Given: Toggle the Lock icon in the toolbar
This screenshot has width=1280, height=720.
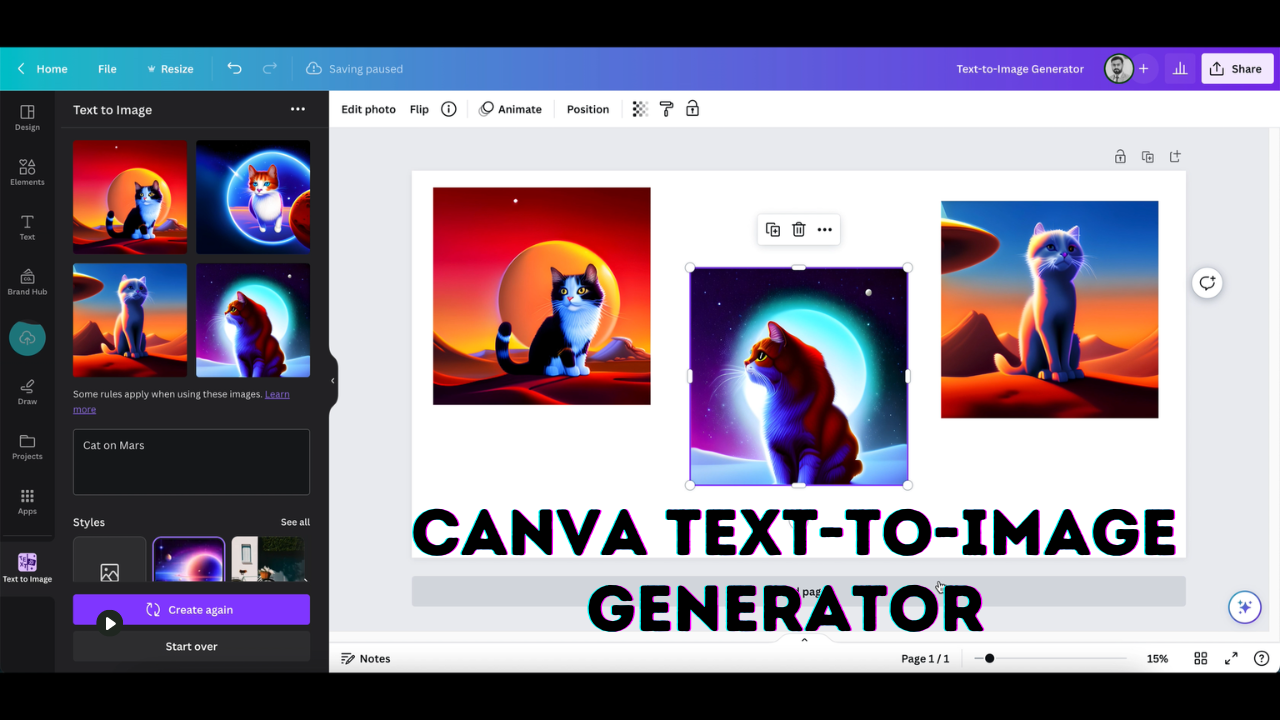Looking at the screenshot, I should (692, 109).
